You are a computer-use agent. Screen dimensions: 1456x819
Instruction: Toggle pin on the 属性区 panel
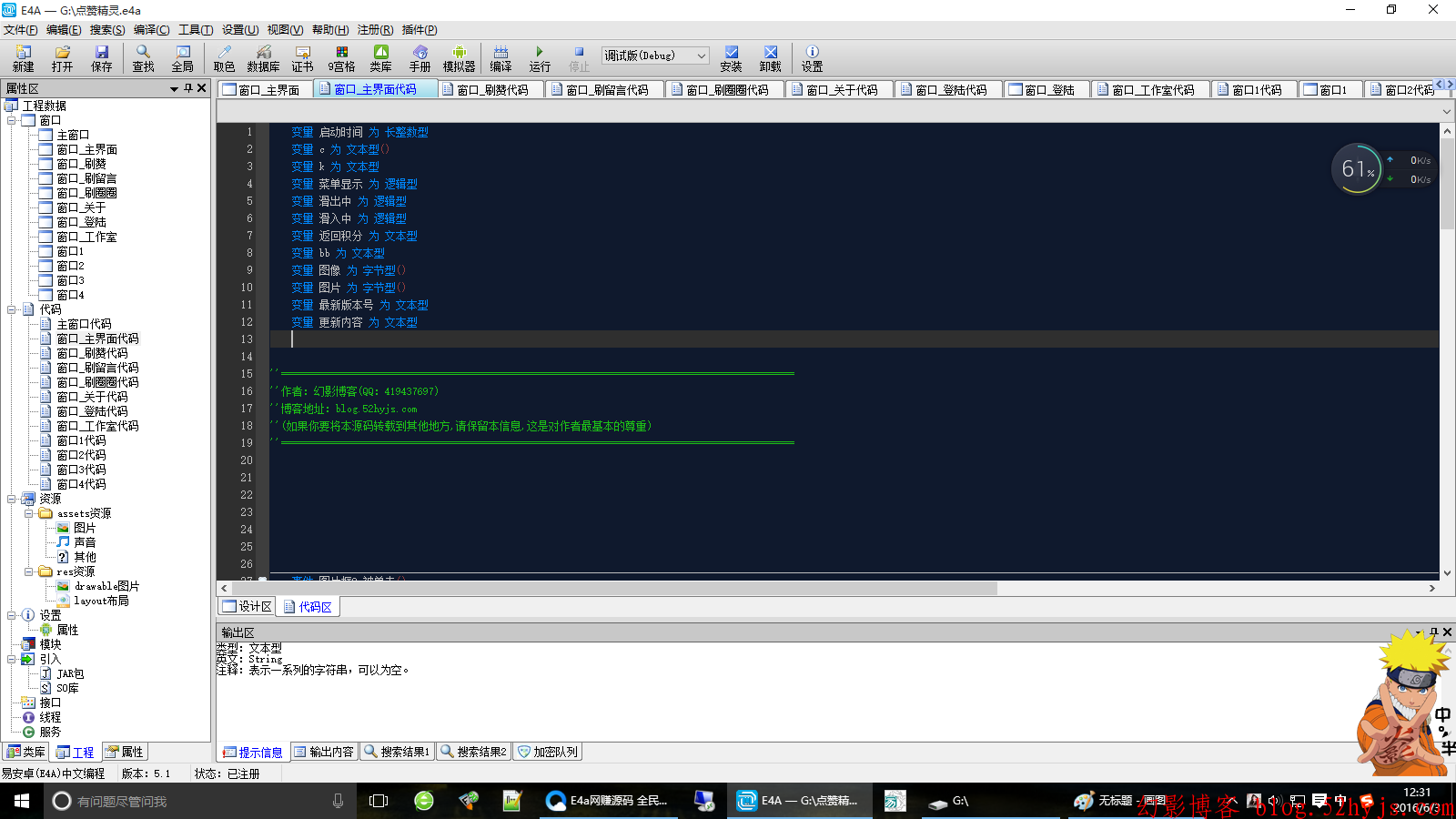pos(188,88)
